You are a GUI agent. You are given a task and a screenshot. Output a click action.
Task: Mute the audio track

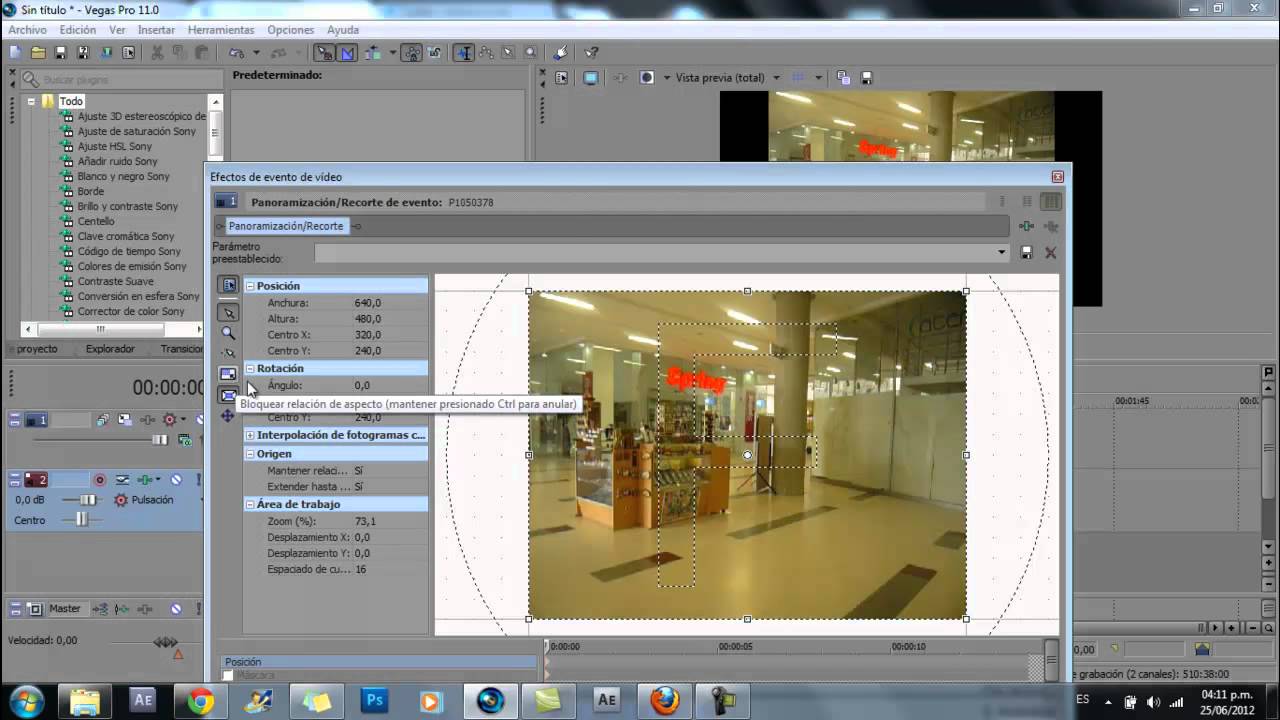[x=177, y=480]
